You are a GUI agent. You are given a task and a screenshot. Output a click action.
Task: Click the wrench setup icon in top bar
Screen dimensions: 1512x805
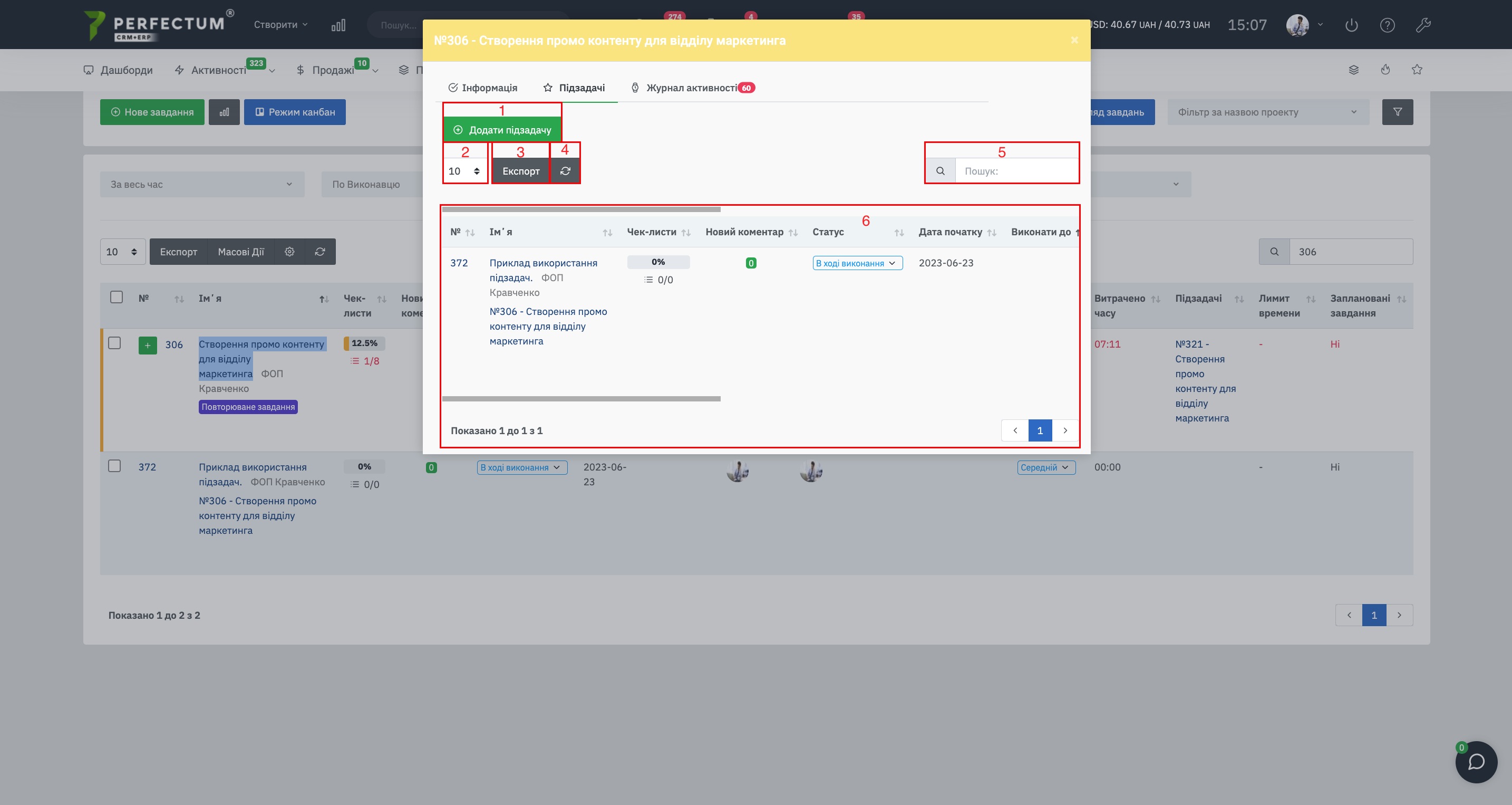coord(1423,25)
